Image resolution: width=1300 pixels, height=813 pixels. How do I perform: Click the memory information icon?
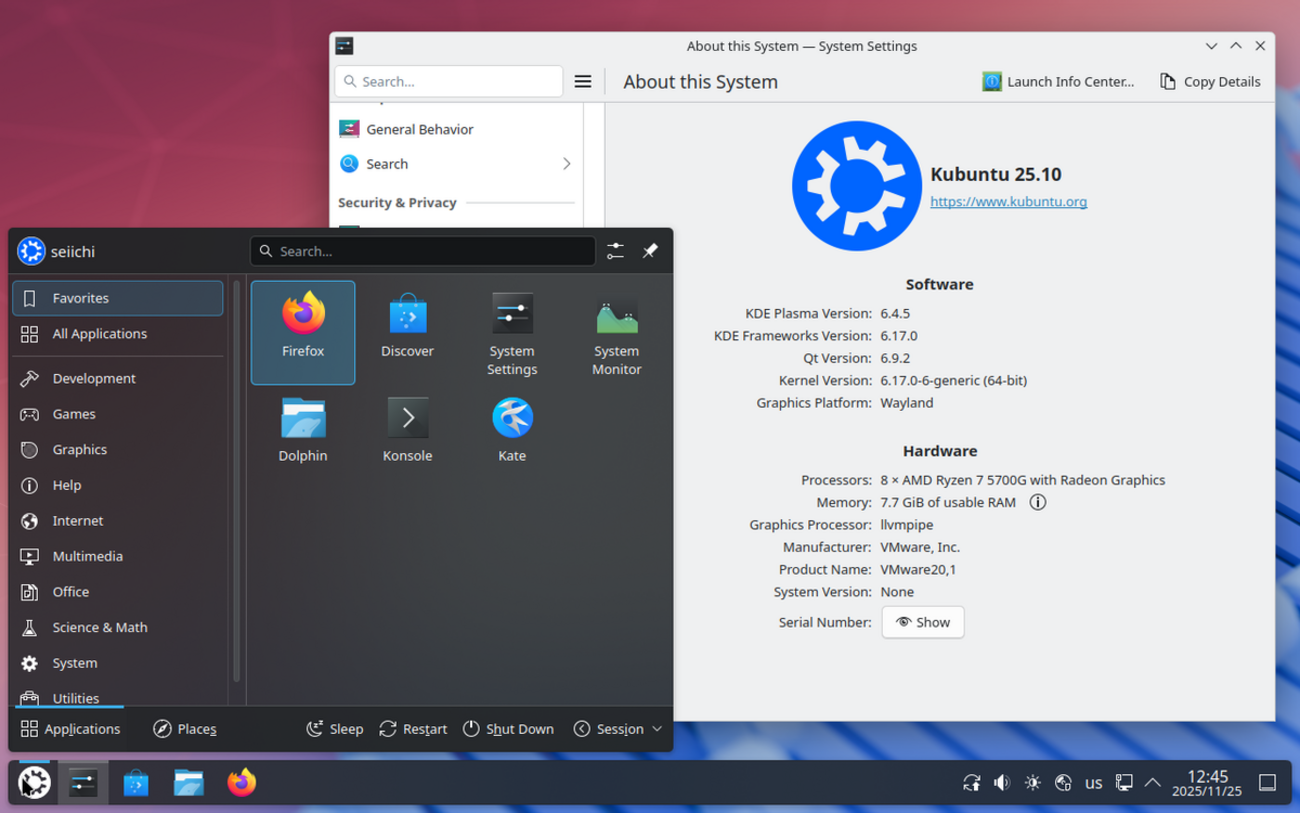click(1038, 502)
